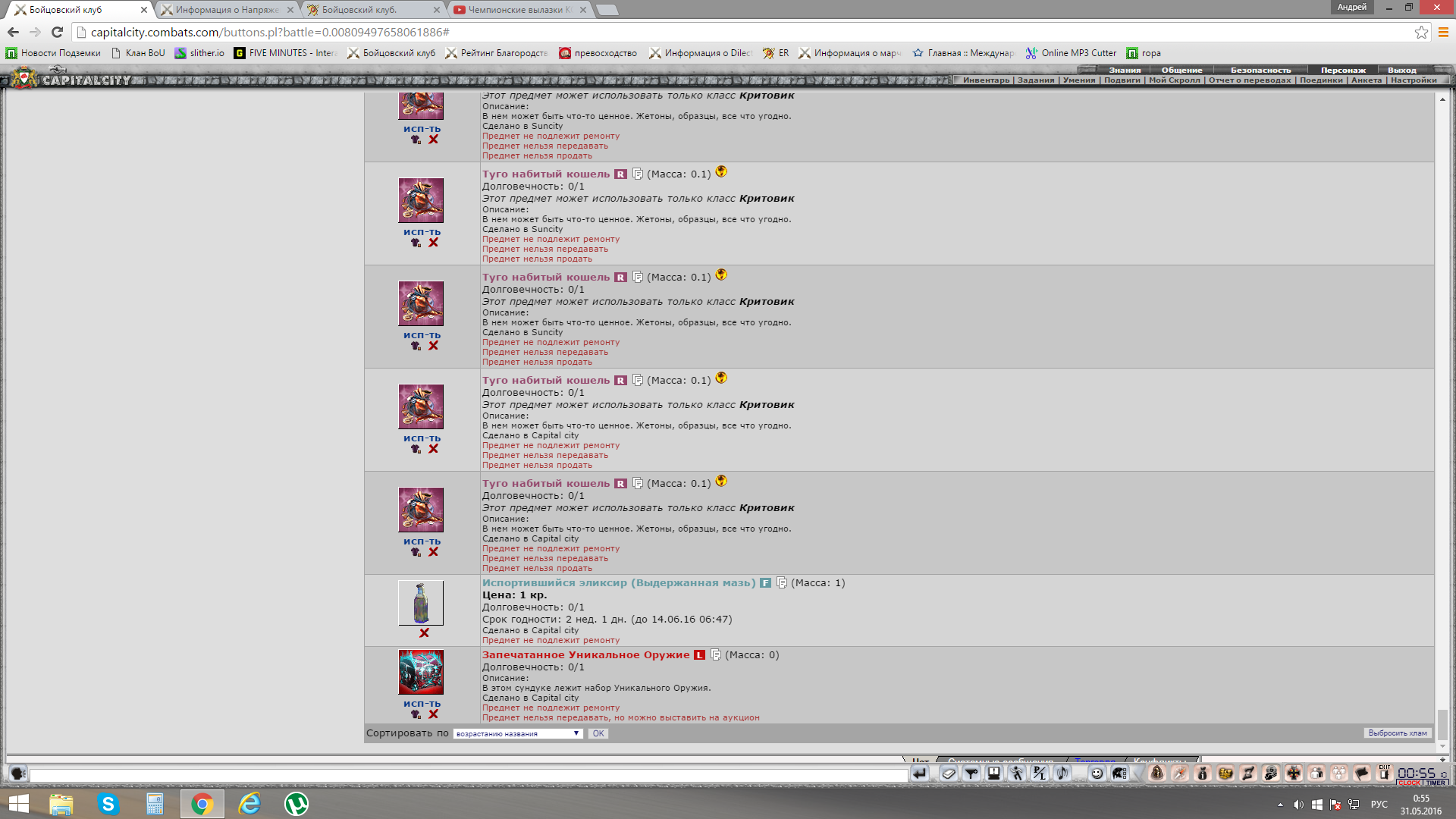Screen dimensions: 1456x819
Task: Open the Запечатанное Уникальное Оружие title link
Action: click(x=586, y=655)
